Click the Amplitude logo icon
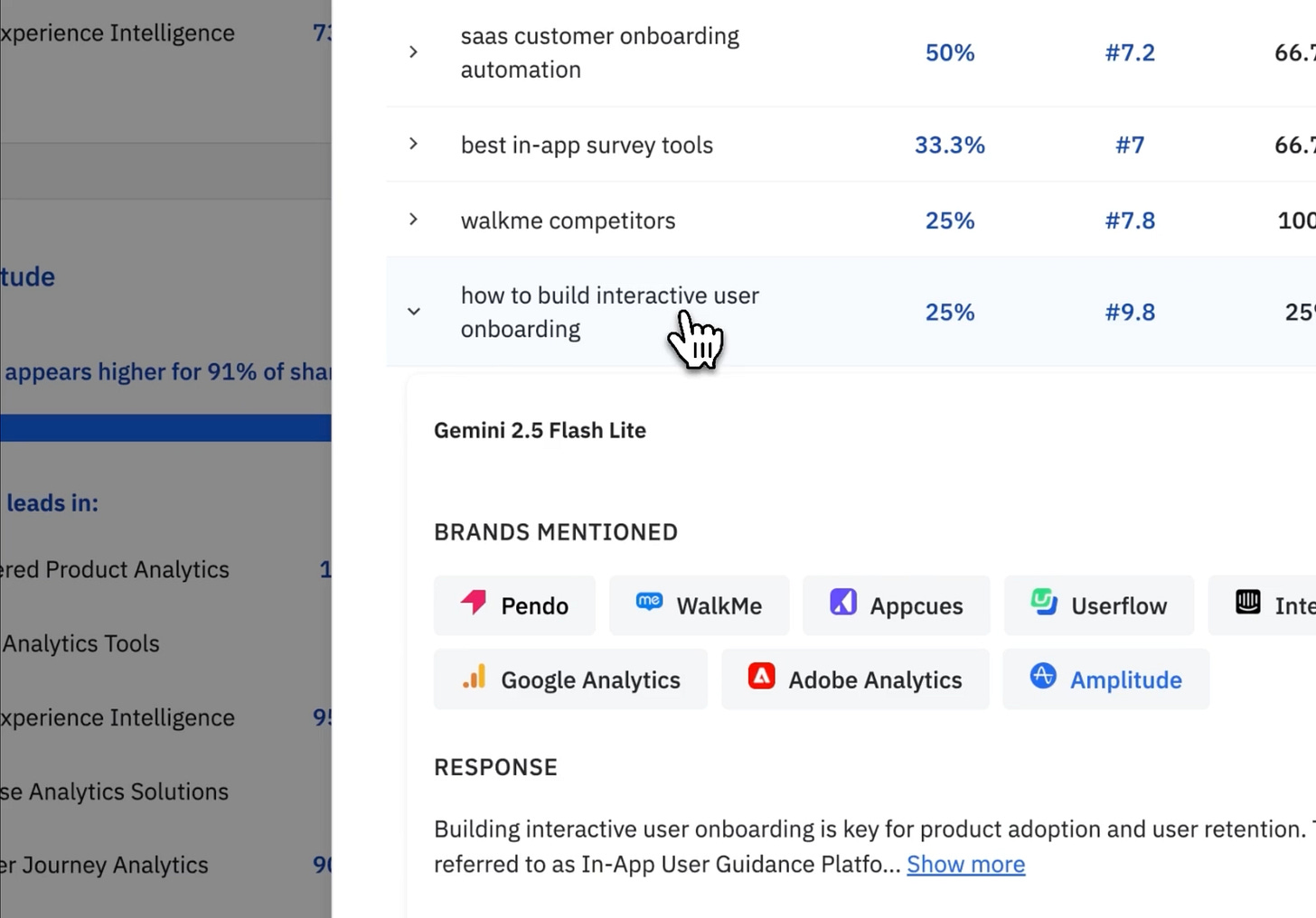This screenshot has width=1316, height=918. click(1043, 676)
